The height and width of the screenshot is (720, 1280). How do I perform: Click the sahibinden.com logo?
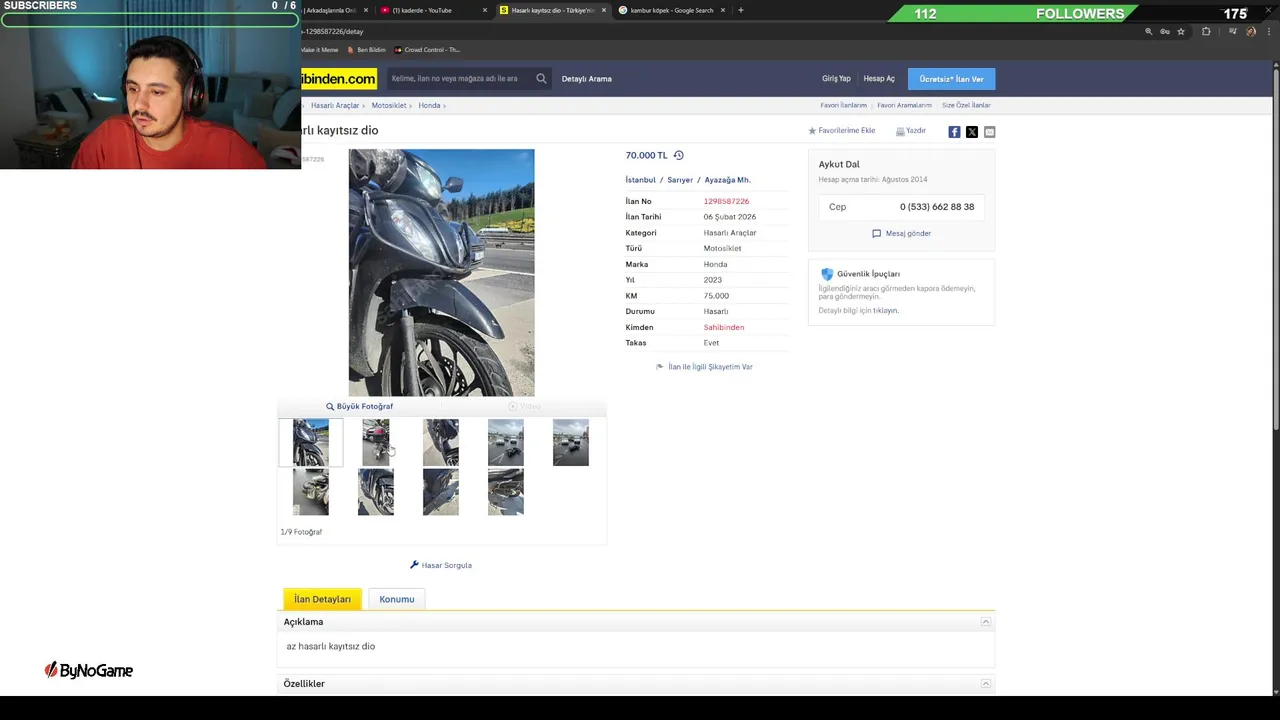pos(339,78)
